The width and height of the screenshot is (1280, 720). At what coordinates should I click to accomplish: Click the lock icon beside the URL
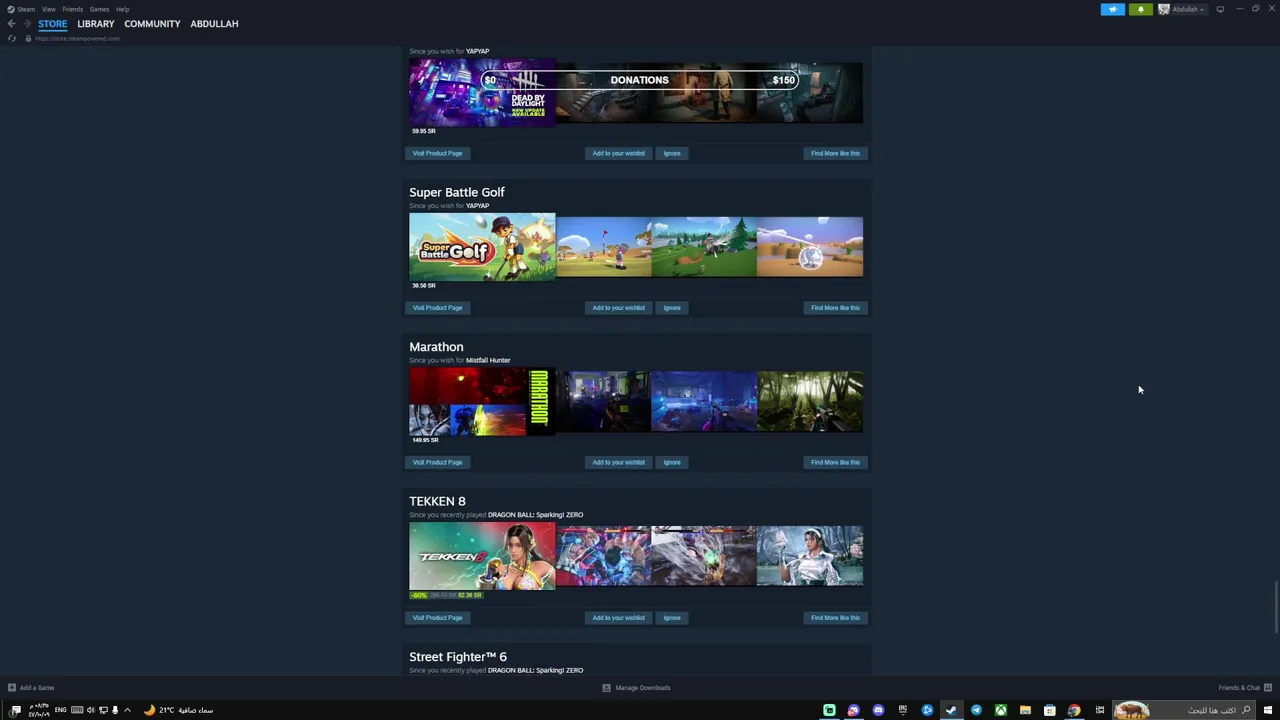(28, 38)
